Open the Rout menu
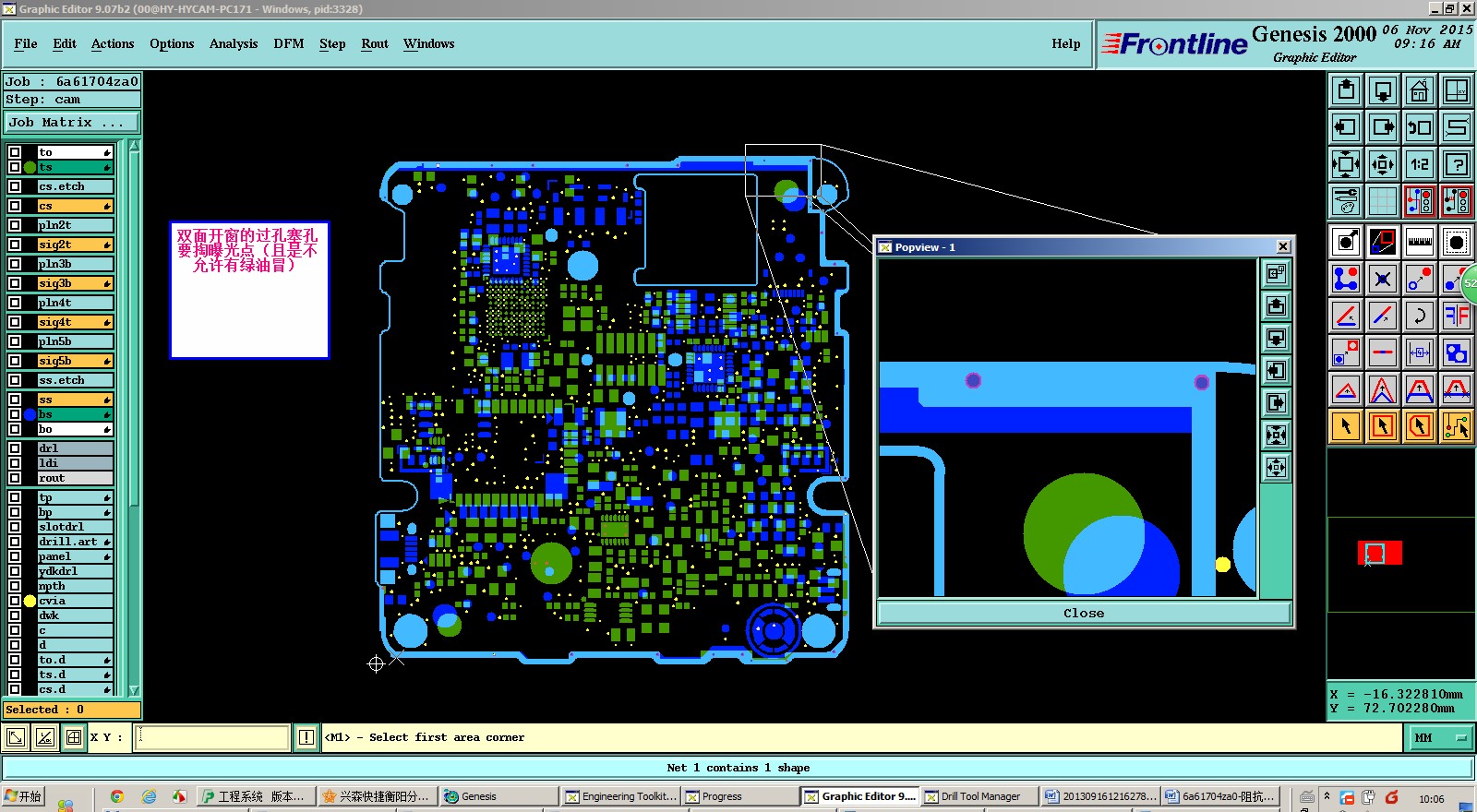 375,43
